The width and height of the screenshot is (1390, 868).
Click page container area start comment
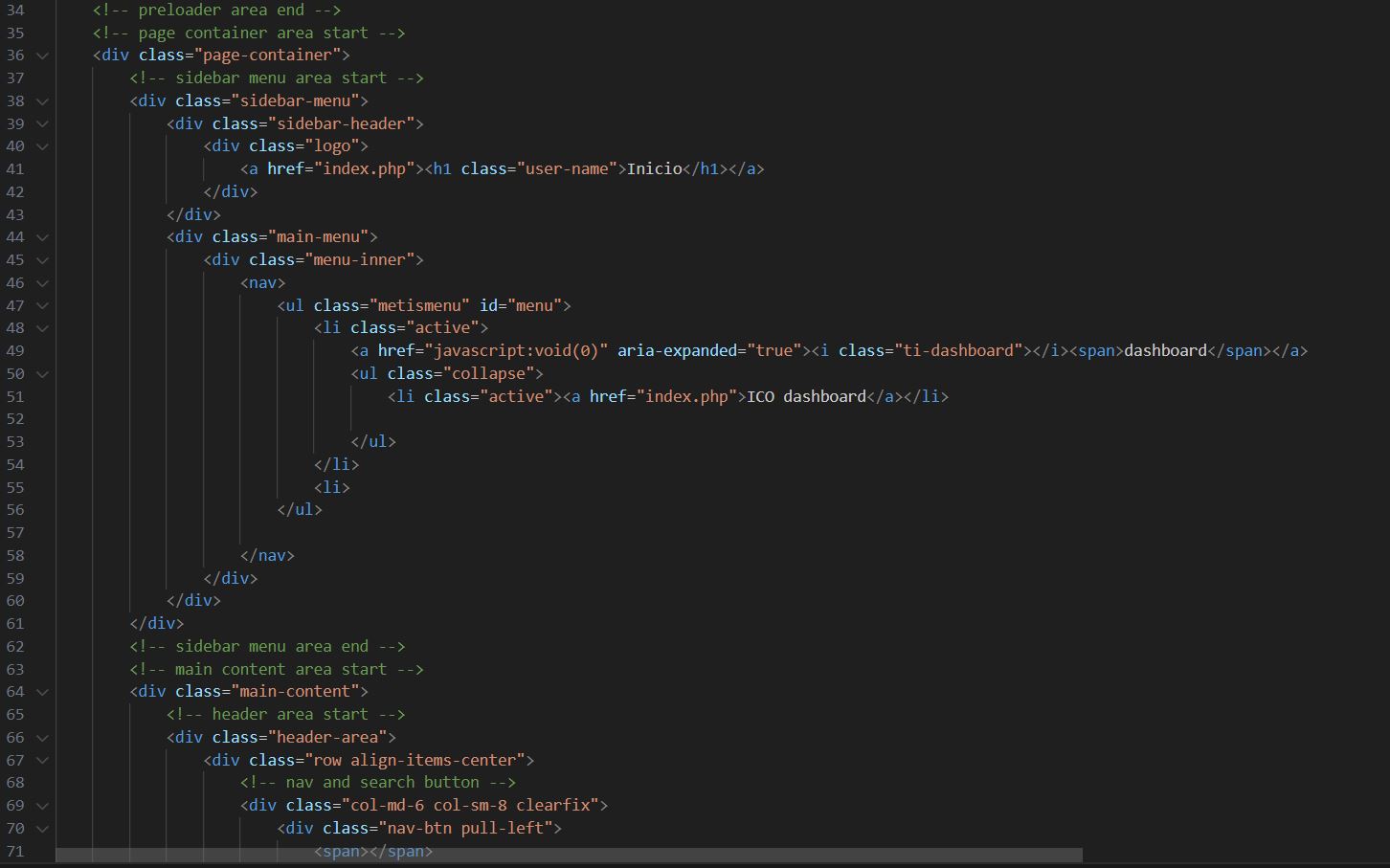pos(249,33)
